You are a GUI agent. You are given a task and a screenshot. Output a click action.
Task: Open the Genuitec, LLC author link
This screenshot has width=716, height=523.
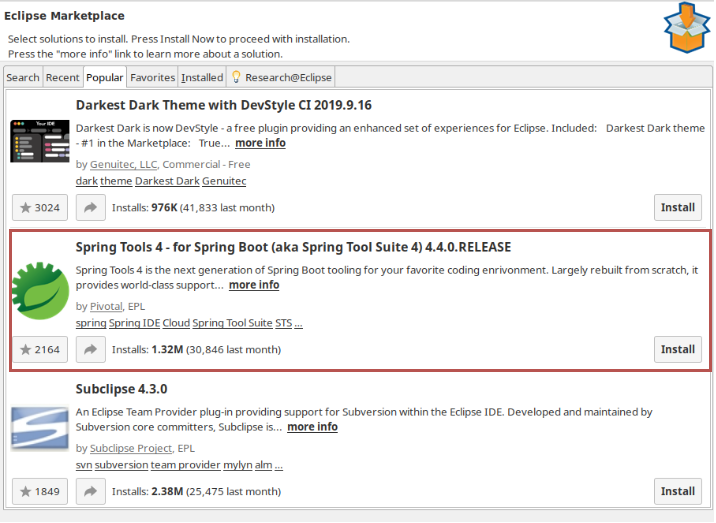point(123,164)
